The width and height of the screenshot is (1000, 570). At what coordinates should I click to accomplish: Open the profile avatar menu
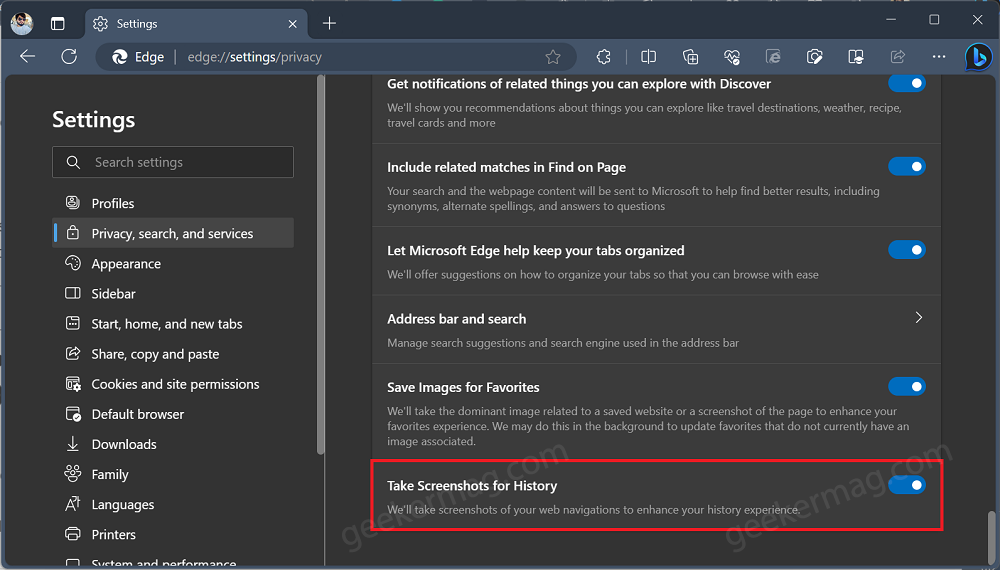pyautogui.click(x=22, y=24)
